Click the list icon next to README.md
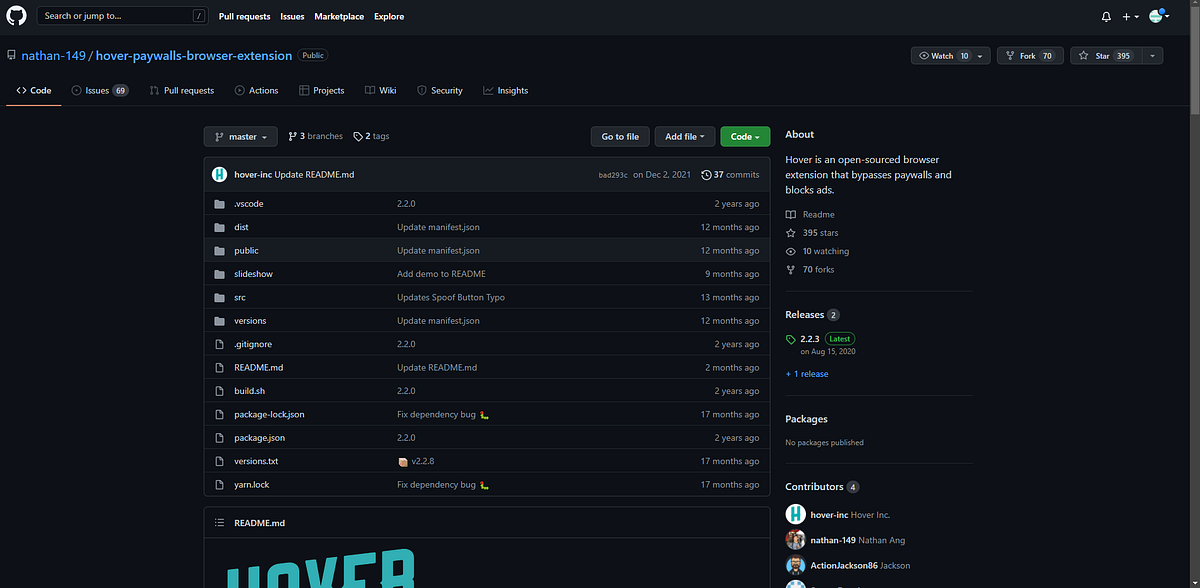 pos(219,522)
